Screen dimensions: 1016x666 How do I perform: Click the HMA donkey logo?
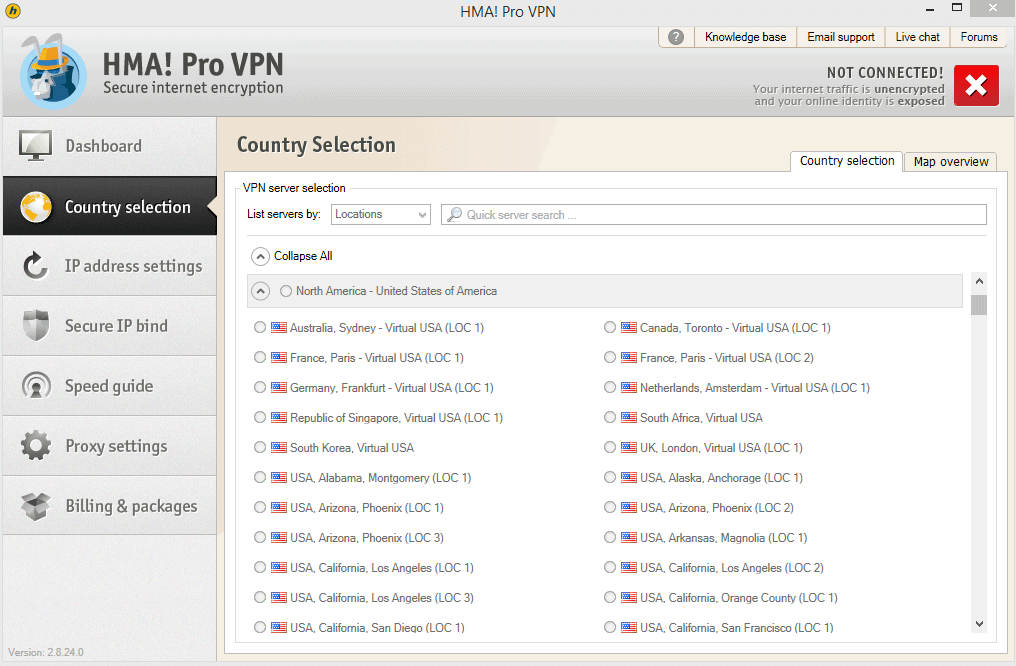pyautogui.click(x=52, y=72)
